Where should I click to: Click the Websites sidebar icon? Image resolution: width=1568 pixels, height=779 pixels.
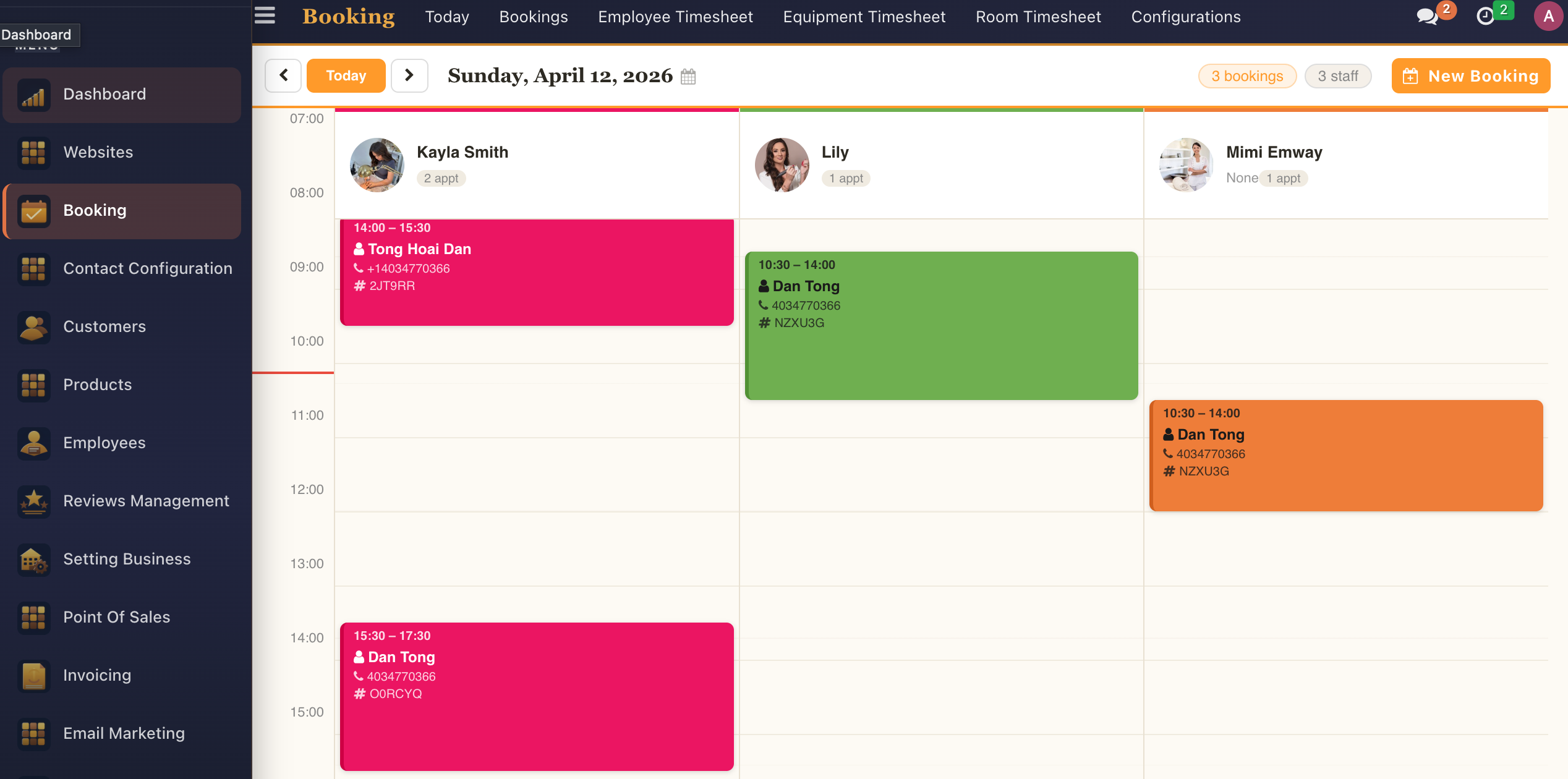point(33,153)
